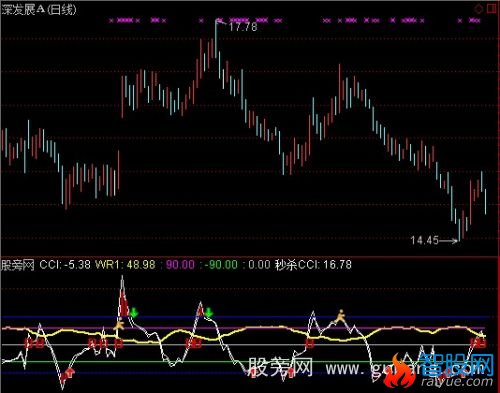Viewport: 500px width, 393px height.
Task: Click the WR1: 48.98 readout
Action: click(125, 265)
